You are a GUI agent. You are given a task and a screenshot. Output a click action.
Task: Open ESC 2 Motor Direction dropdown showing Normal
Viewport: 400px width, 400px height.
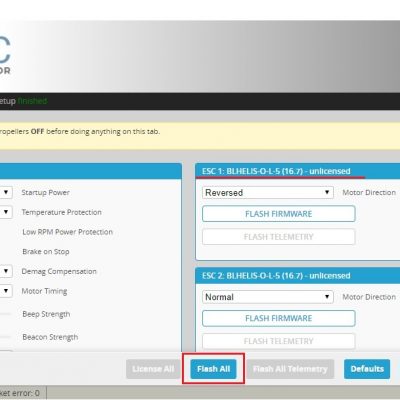[268, 297]
